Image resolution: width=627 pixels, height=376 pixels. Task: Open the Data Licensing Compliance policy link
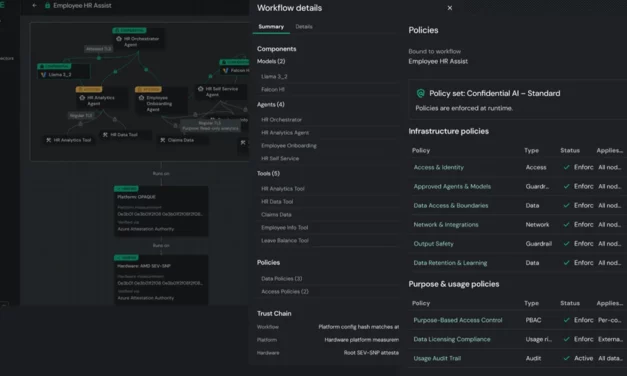point(452,339)
